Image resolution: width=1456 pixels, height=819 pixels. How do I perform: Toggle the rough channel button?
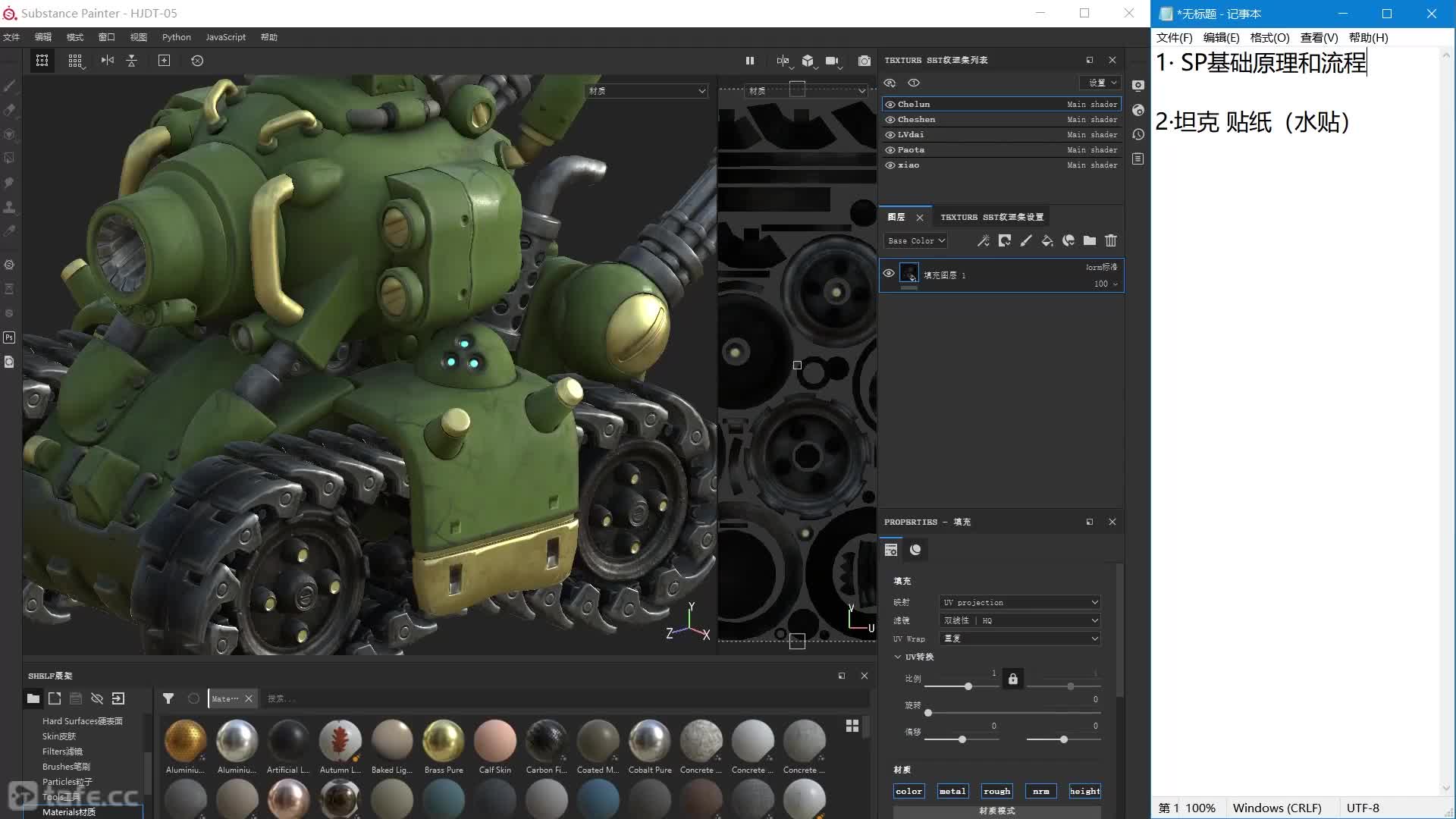pyautogui.click(x=996, y=791)
